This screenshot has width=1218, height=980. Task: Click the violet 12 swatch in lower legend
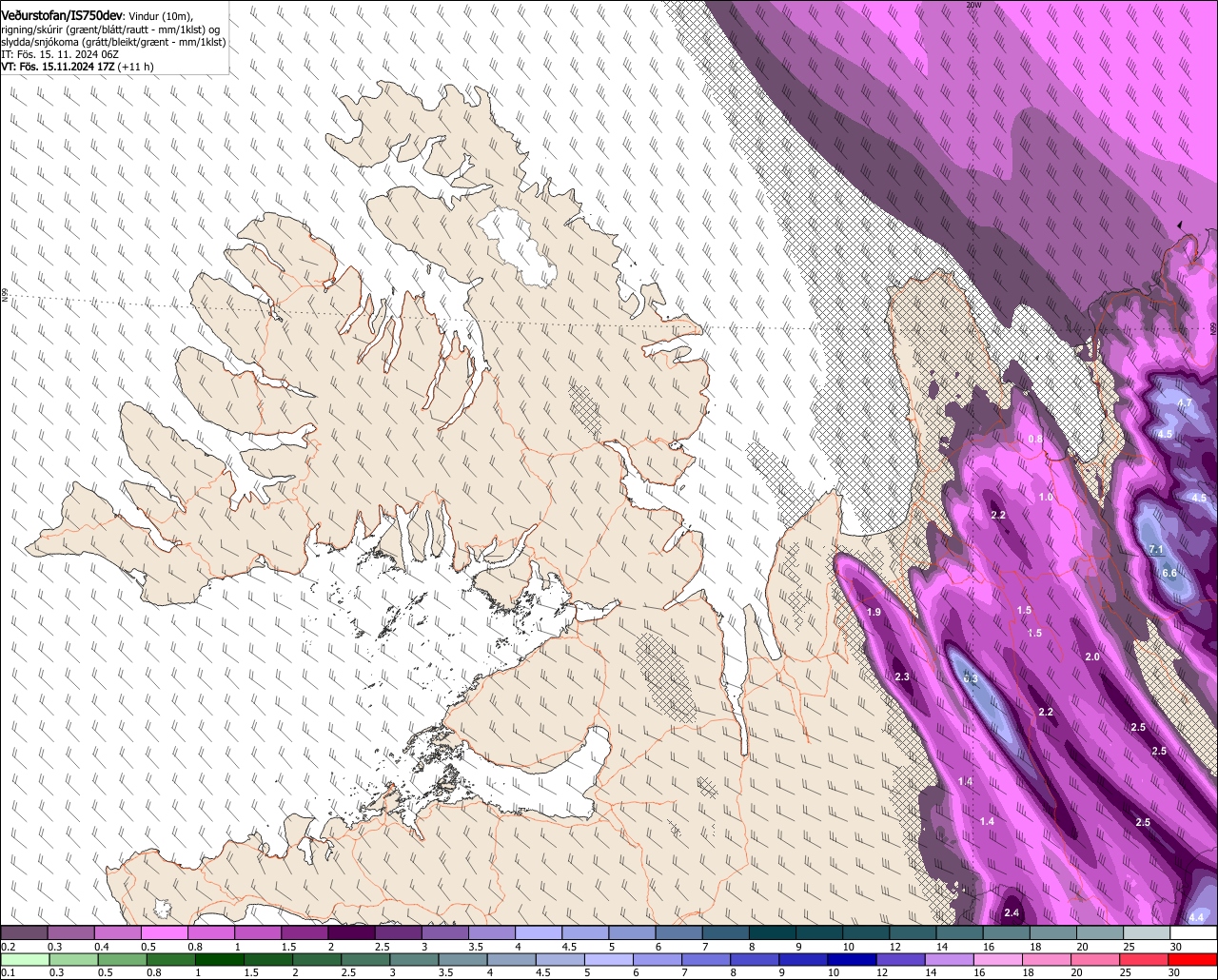pos(900,959)
